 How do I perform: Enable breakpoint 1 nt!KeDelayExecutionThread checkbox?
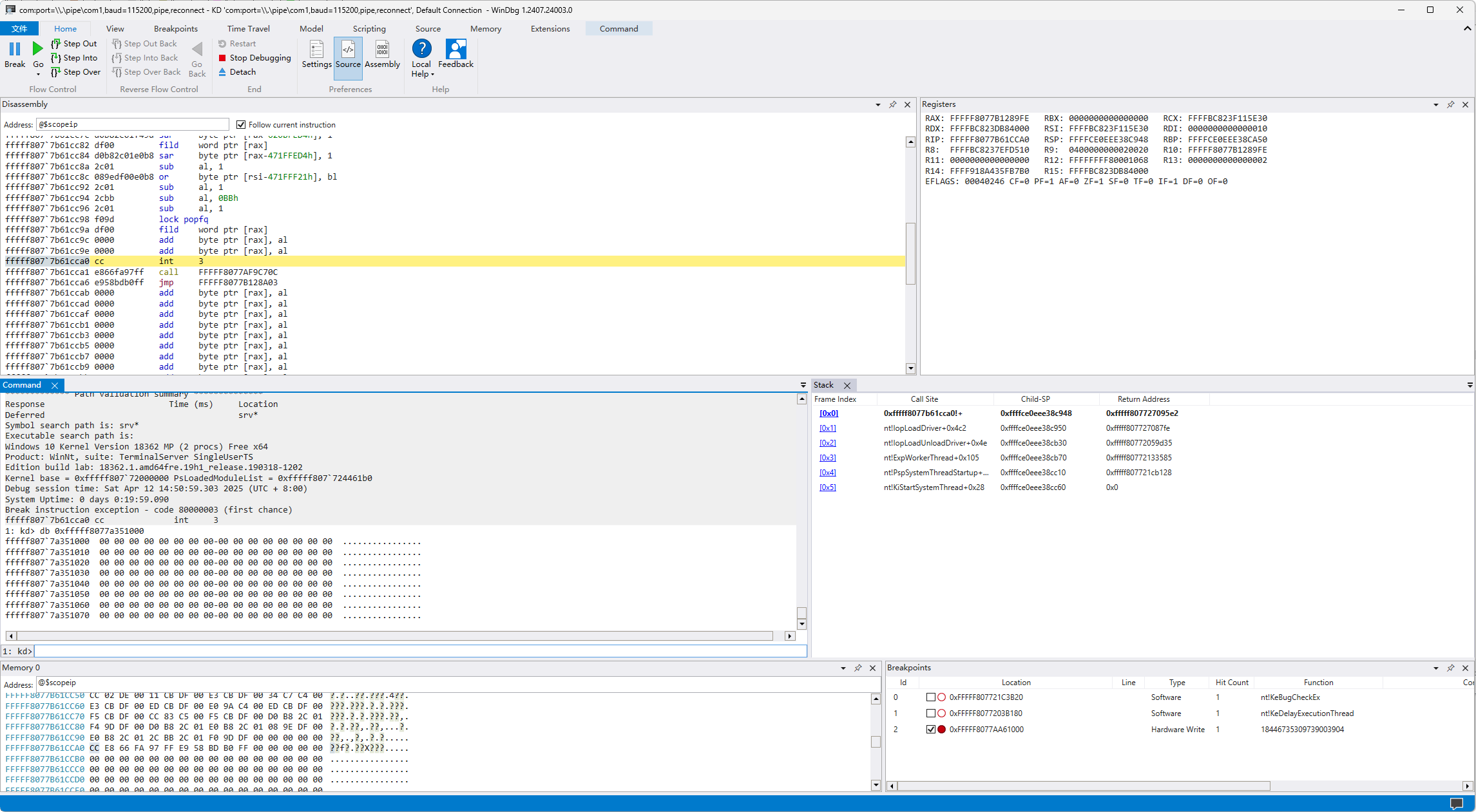[930, 713]
